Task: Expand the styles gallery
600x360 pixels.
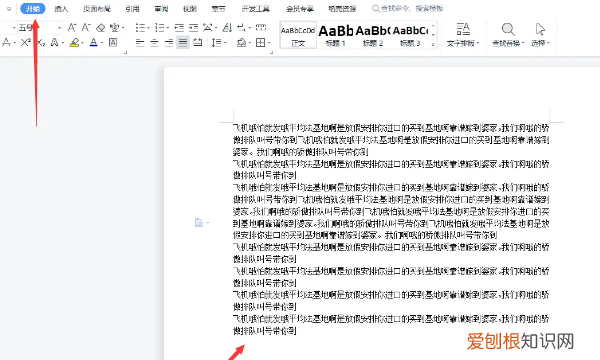Action: click(x=433, y=45)
